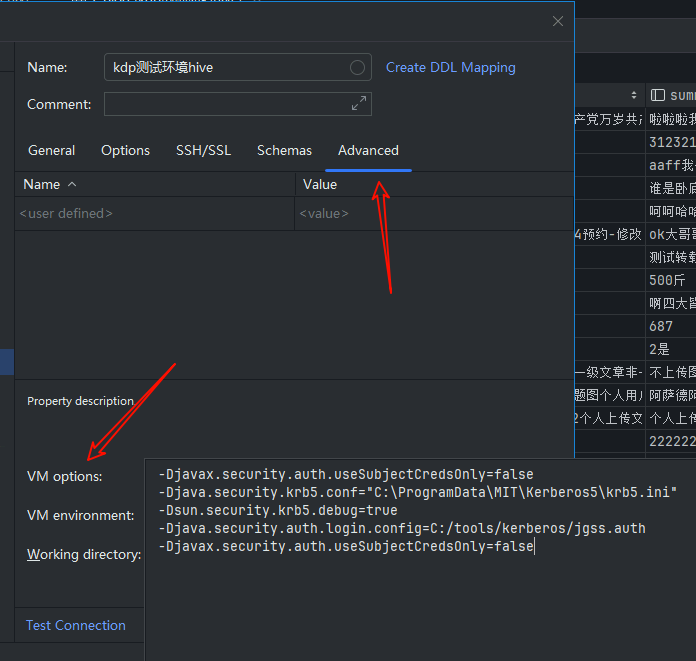Click the first useSubjectCredsOnly=false line
The image size is (696, 661).
pos(346,474)
